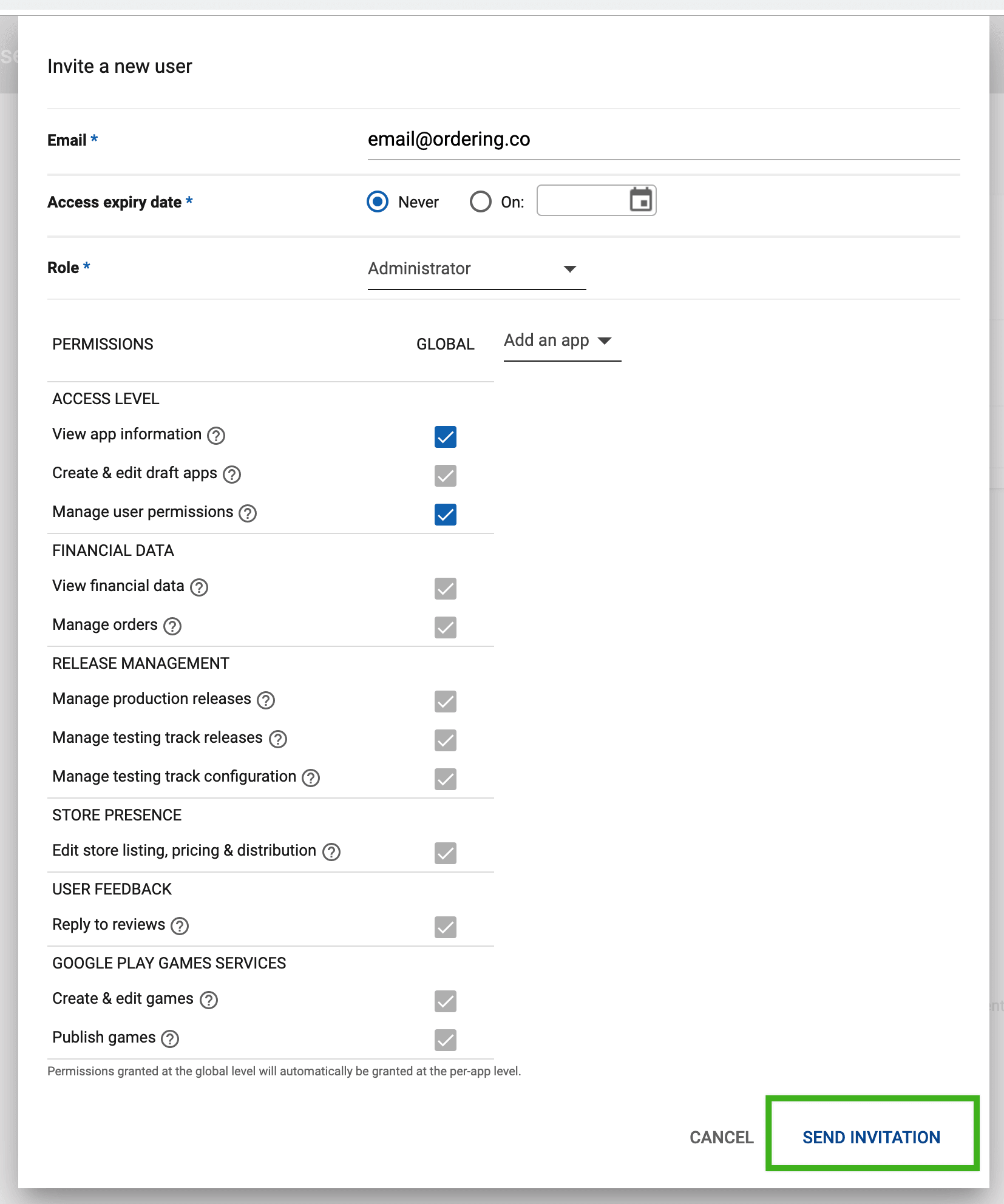Click the email address input field

(x=663, y=140)
